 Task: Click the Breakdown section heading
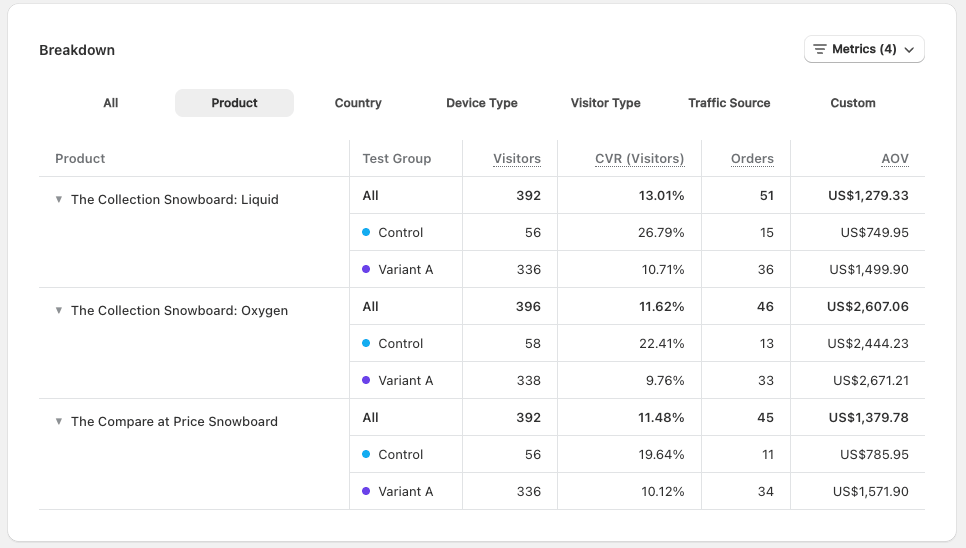point(77,50)
